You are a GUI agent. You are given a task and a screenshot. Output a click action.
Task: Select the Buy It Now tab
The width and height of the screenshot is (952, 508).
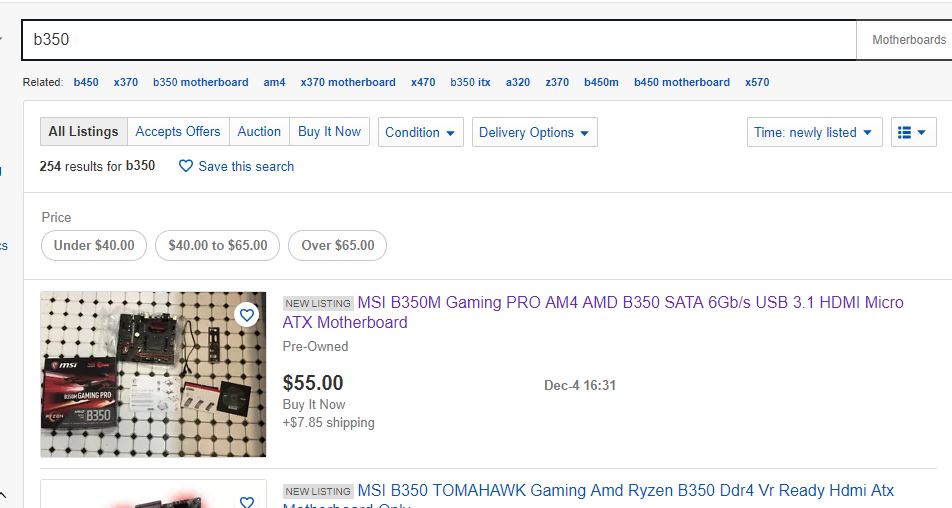[x=330, y=132]
